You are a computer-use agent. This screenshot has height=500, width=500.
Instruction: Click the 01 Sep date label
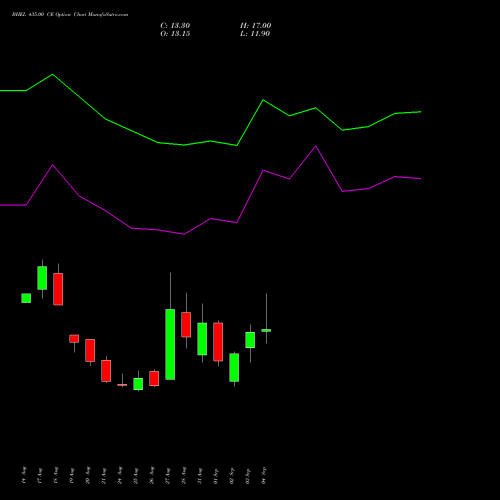pos(216,475)
